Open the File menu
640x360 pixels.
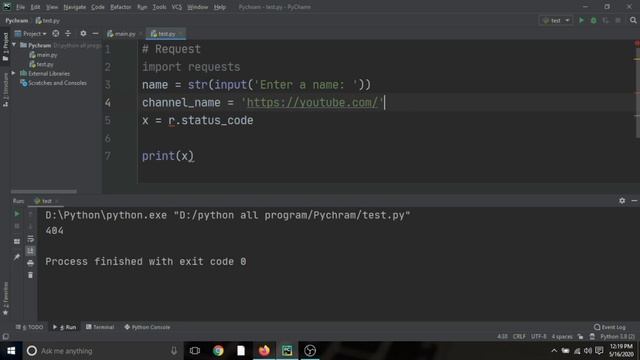20,7
